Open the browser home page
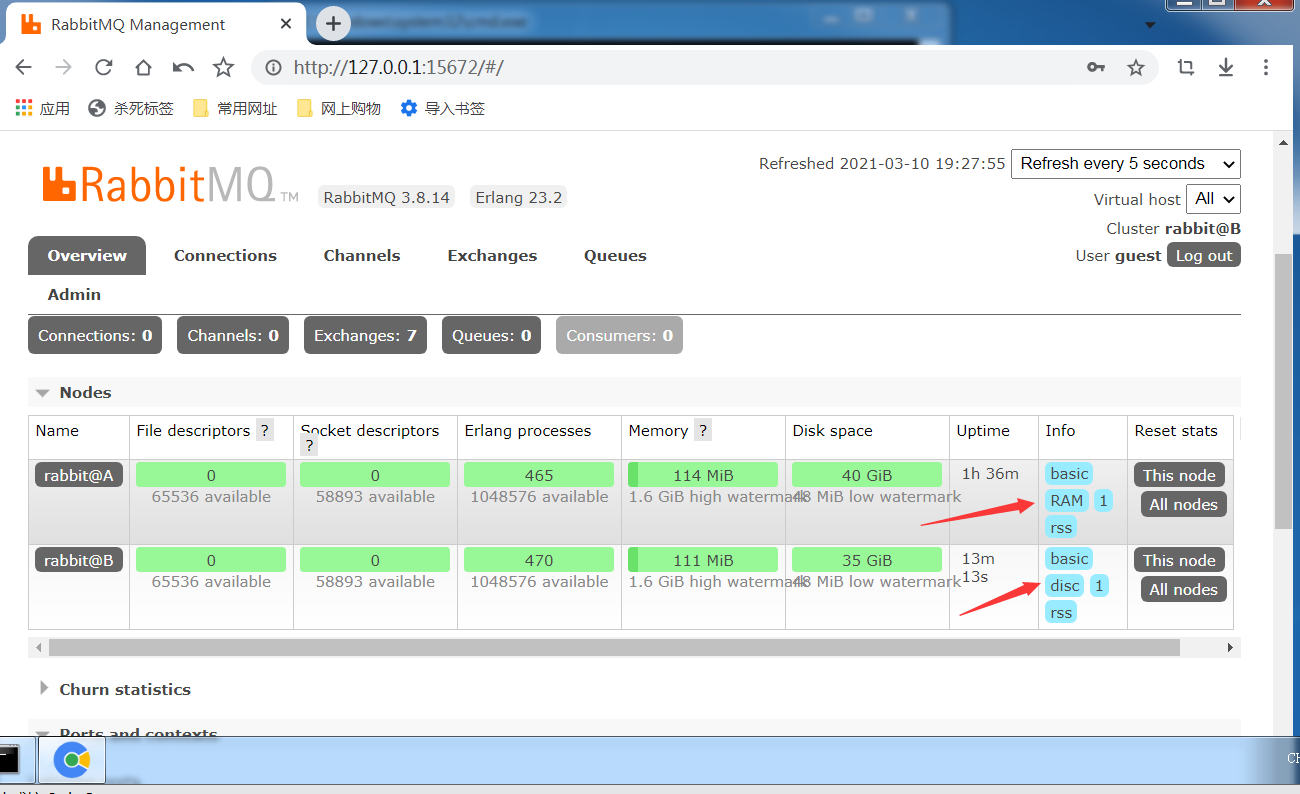Screen dimensions: 1300x794 [x=143, y=67]
